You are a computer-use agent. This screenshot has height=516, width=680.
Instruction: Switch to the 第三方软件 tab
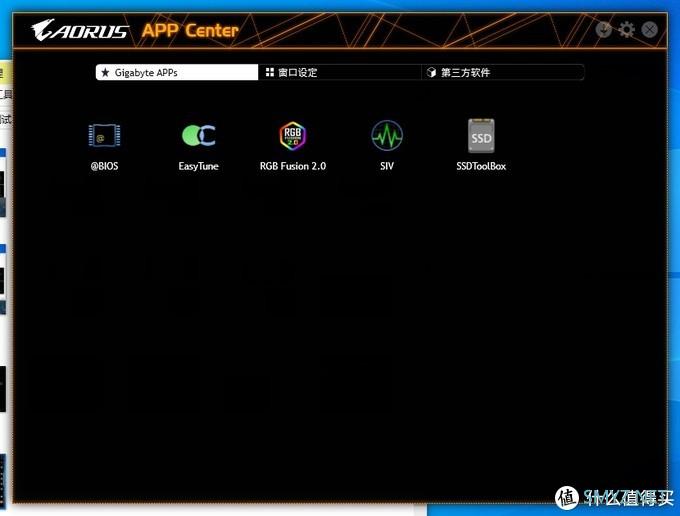pyautogui.click(x=503, y=72)
